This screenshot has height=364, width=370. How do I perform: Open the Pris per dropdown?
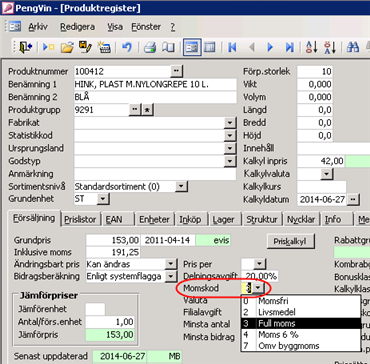tap(259, 264)
